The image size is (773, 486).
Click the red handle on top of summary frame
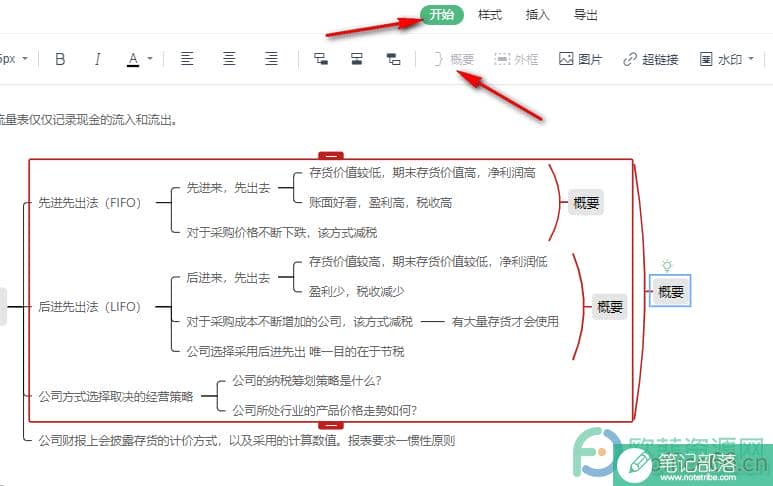click(331, 156)
